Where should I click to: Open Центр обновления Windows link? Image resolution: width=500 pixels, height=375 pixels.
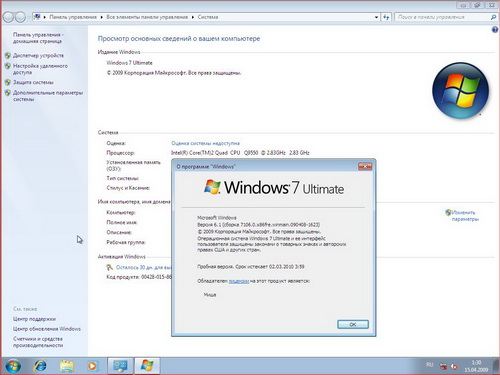coord(47,329)
